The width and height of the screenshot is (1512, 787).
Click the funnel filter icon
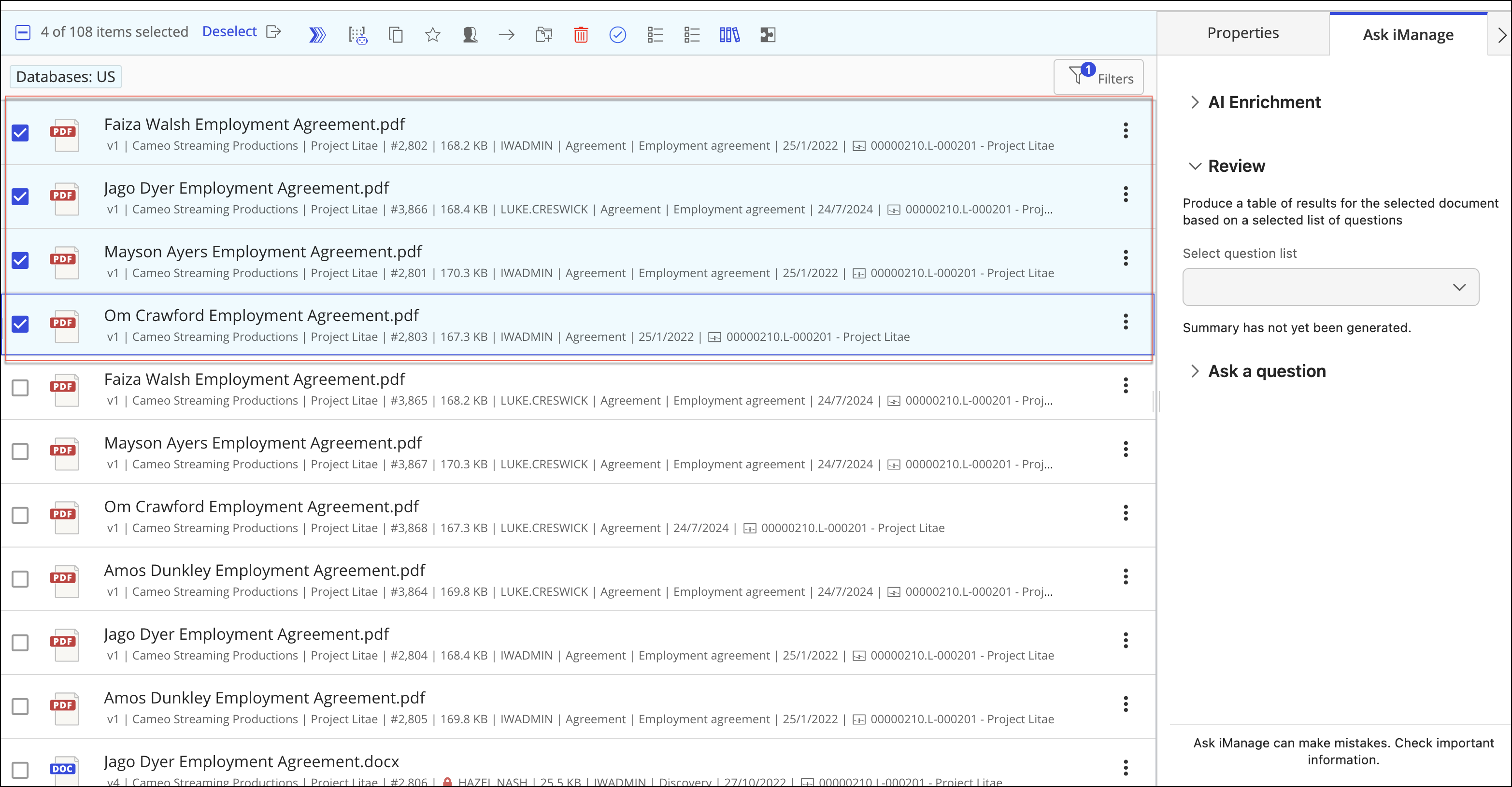pos(1076,75)
